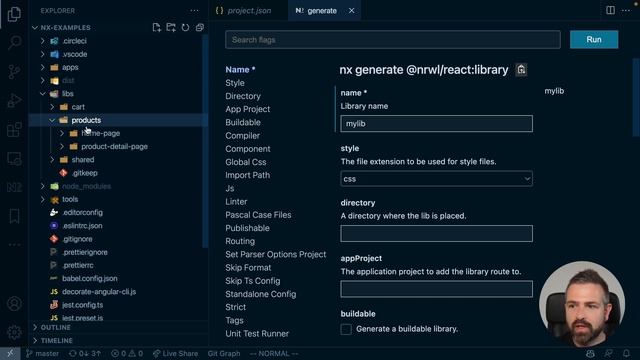Open editor more actions menu
This screenshot has width=640, height=360.
(x=626, y=10)
